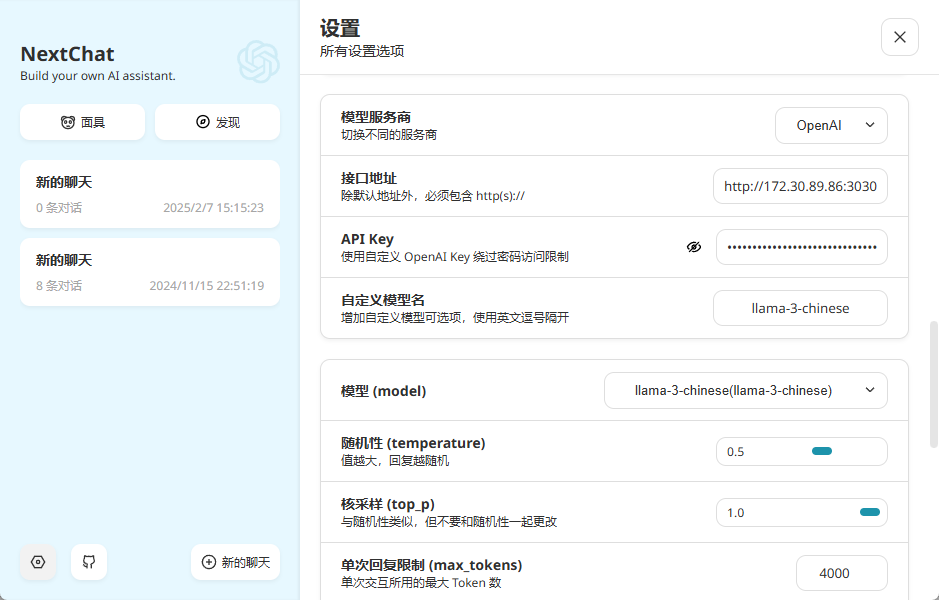Open the 模型服务商 OpenAI dropdown
This screenshot has height=600, width=939.
tap(831, 125)
